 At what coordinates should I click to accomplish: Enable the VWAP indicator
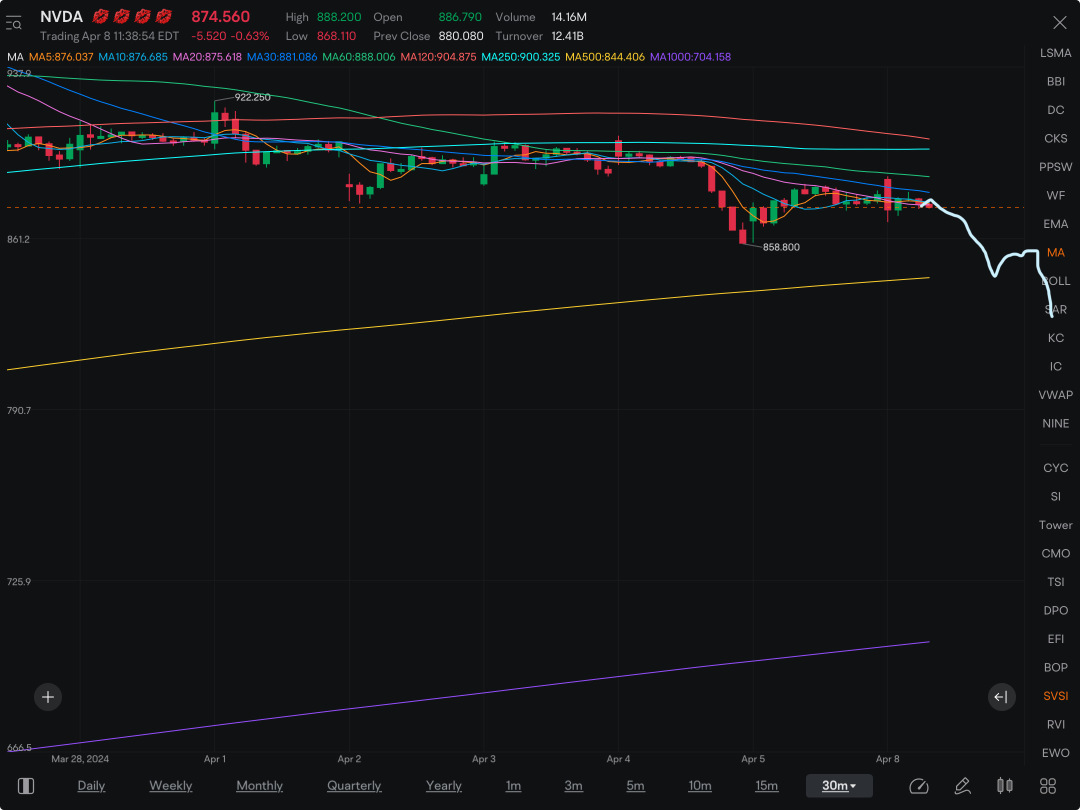1055,395
